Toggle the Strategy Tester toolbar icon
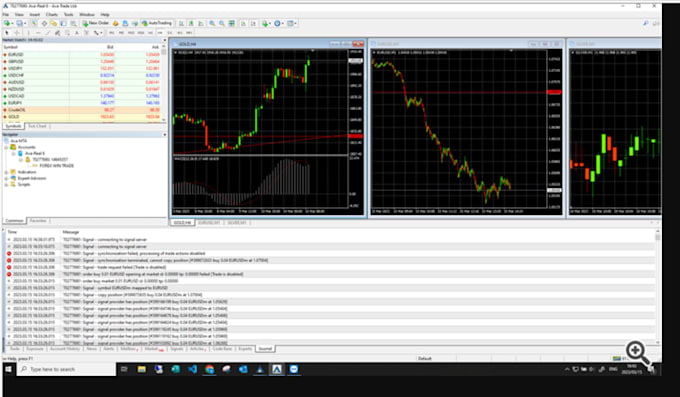 pyautogui.click(x=74, y=23)
